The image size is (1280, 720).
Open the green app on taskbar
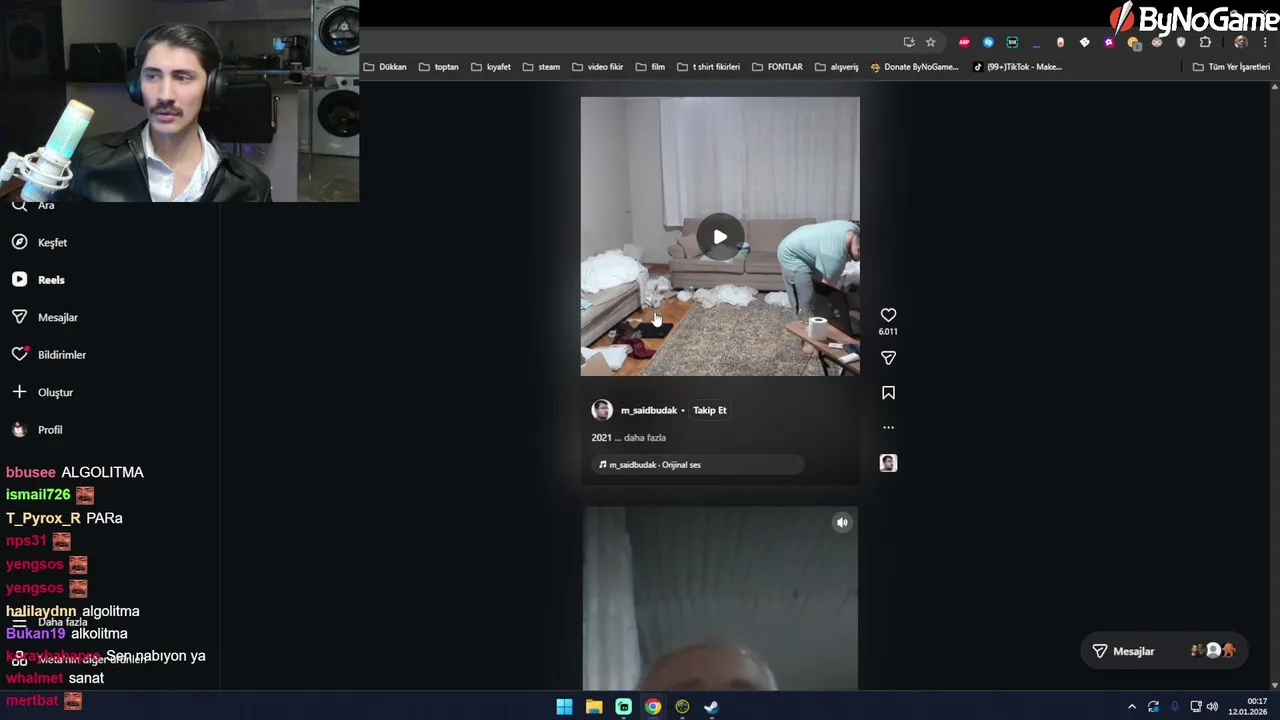pyautogui.click(x=624, y=707)
